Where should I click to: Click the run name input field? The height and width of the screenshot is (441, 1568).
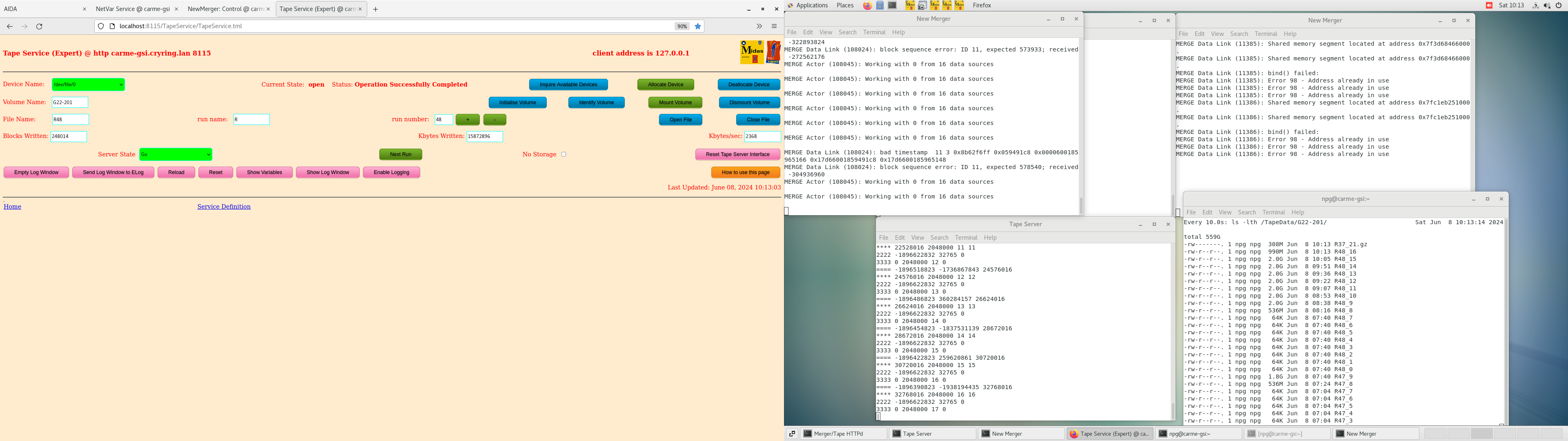click(252, 119)
